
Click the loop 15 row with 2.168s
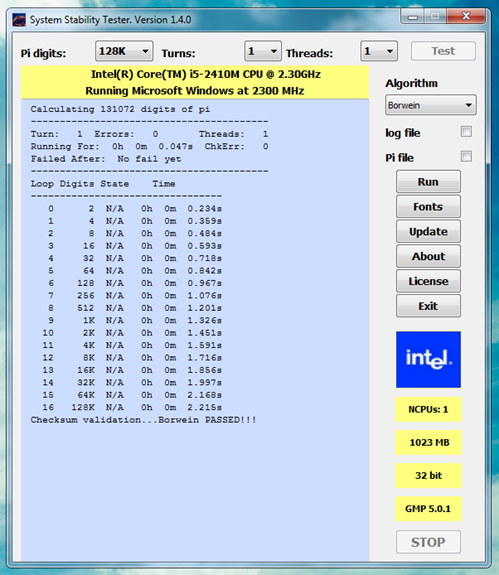point(132,395)
